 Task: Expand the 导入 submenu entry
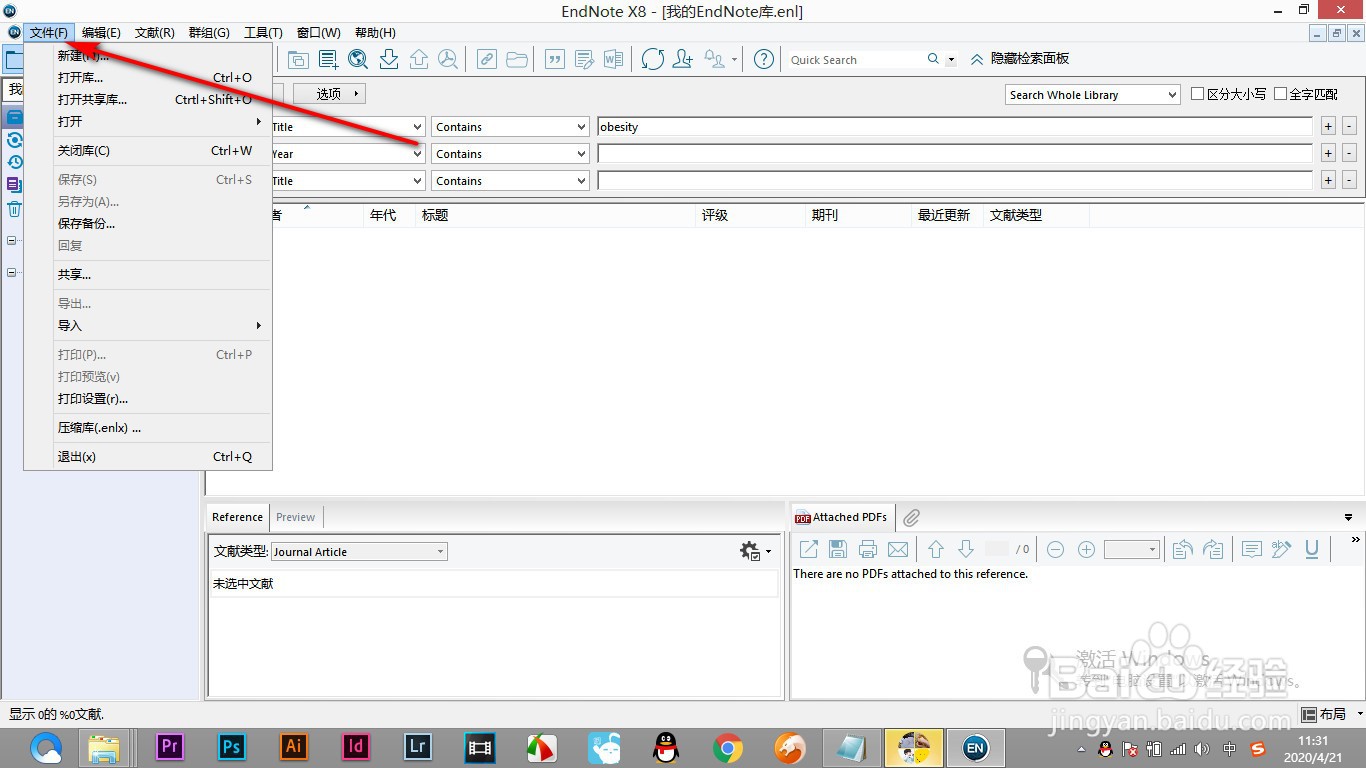tap(148, 325)
